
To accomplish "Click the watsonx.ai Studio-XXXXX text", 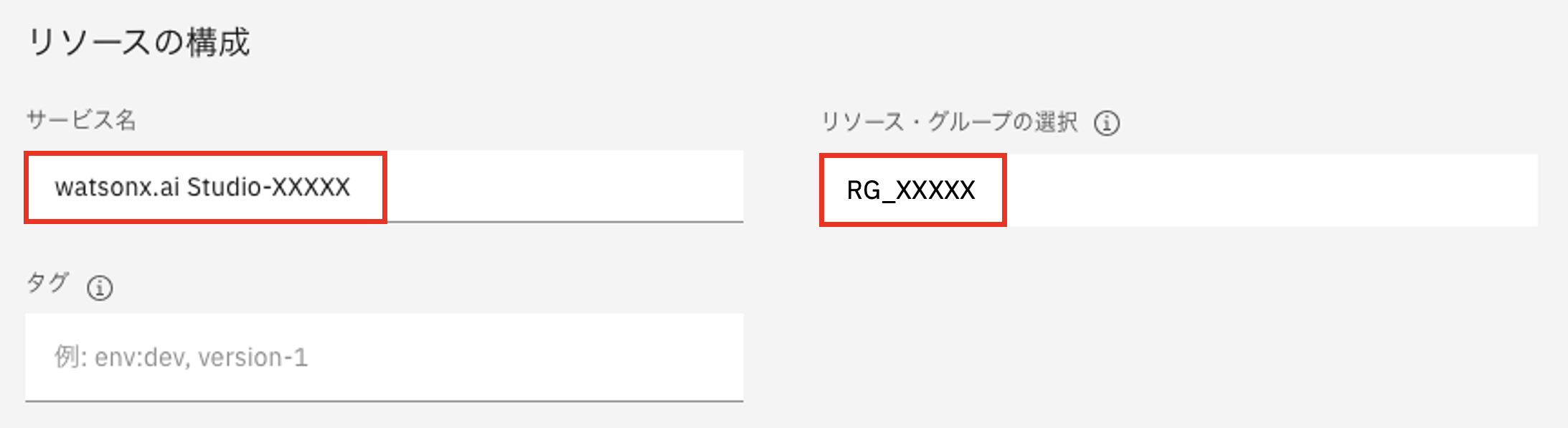I will pyautogui.click(x=202, y=187).
